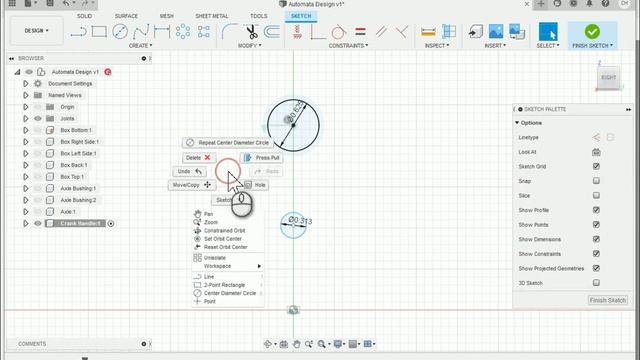Click Repeat Center Diameter Circle

[228, 142]
